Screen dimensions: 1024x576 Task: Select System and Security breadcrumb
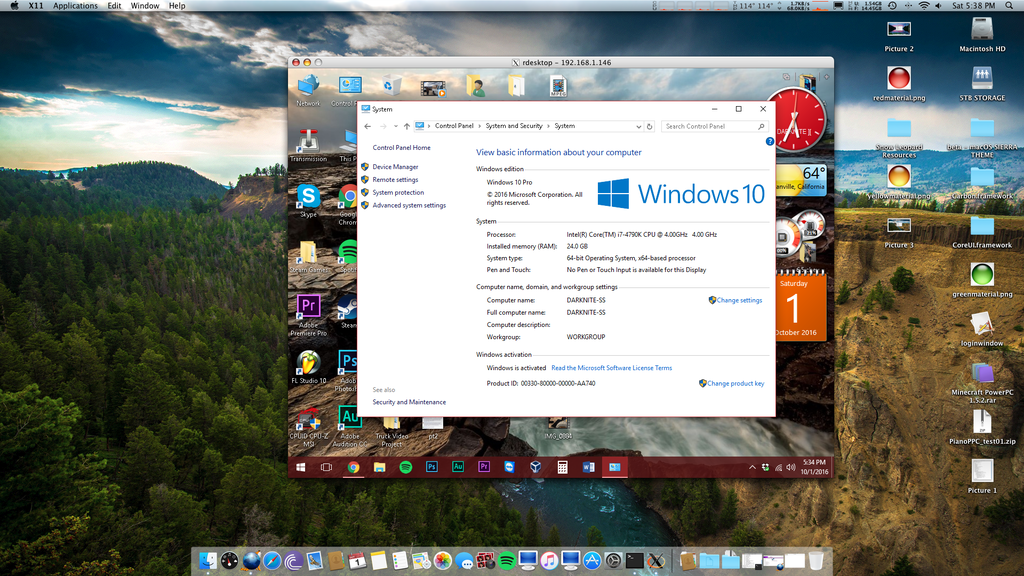click(514, 126)
